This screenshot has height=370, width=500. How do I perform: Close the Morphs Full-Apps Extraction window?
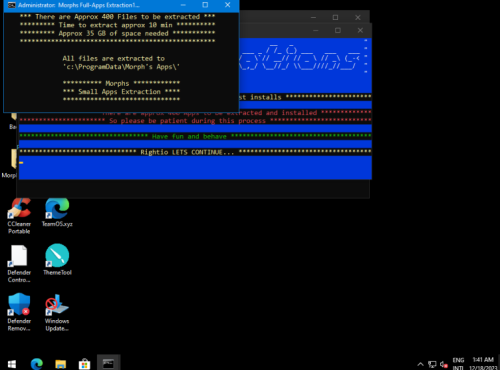(227, 5)
